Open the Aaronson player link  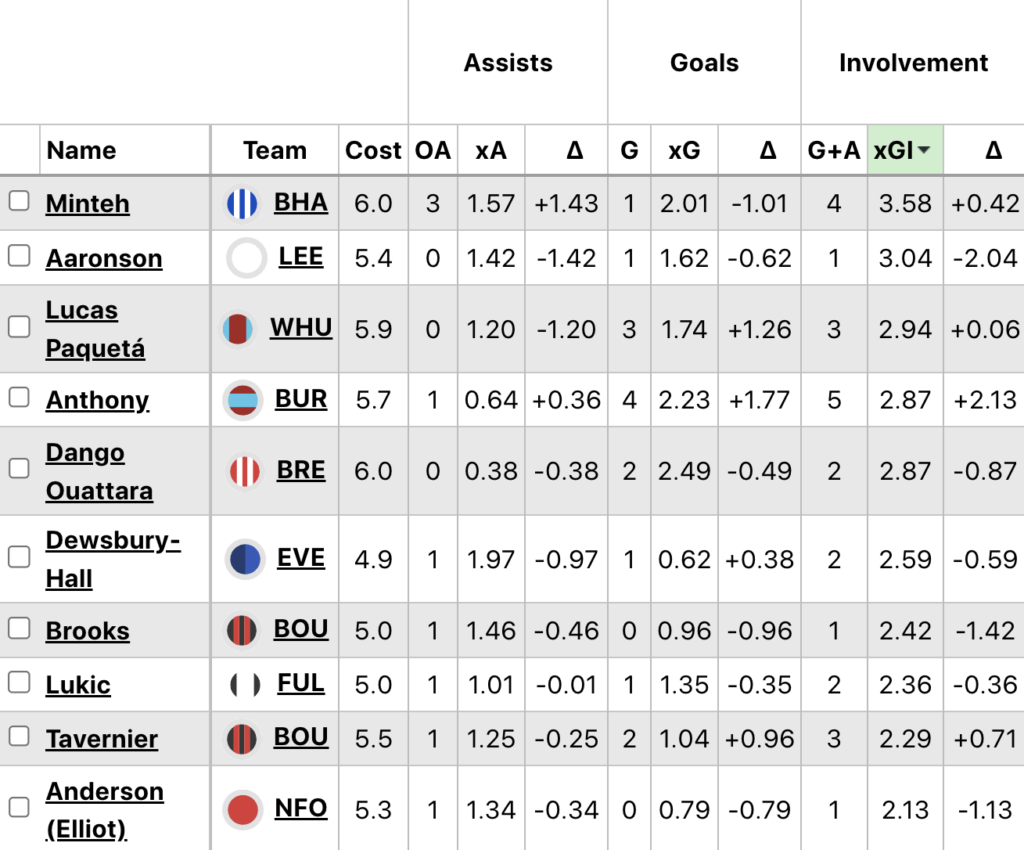(104, 258)
